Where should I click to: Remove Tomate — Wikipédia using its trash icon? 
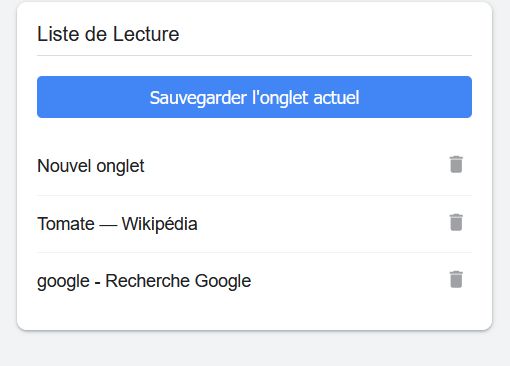456,222
